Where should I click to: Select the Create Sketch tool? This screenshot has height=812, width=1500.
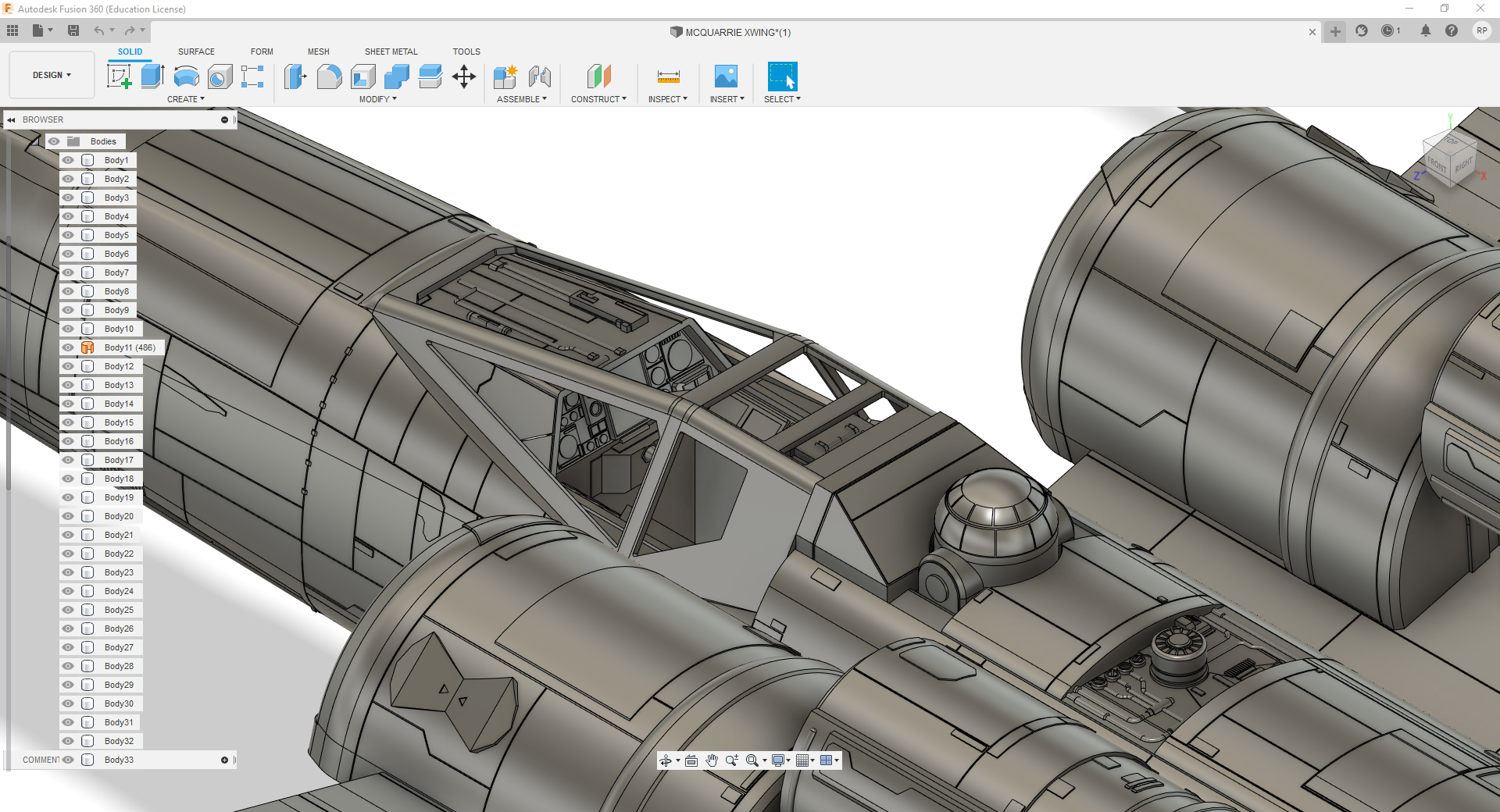(x=119, y=77)
